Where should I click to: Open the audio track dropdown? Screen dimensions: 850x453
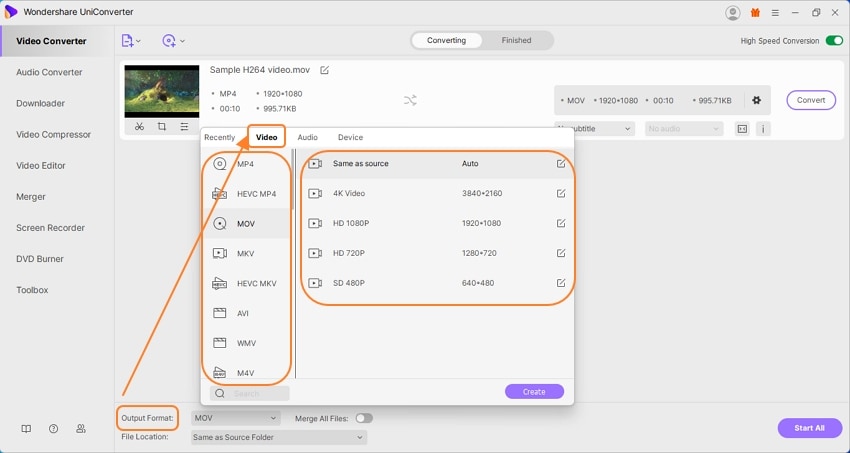point(683,129)
